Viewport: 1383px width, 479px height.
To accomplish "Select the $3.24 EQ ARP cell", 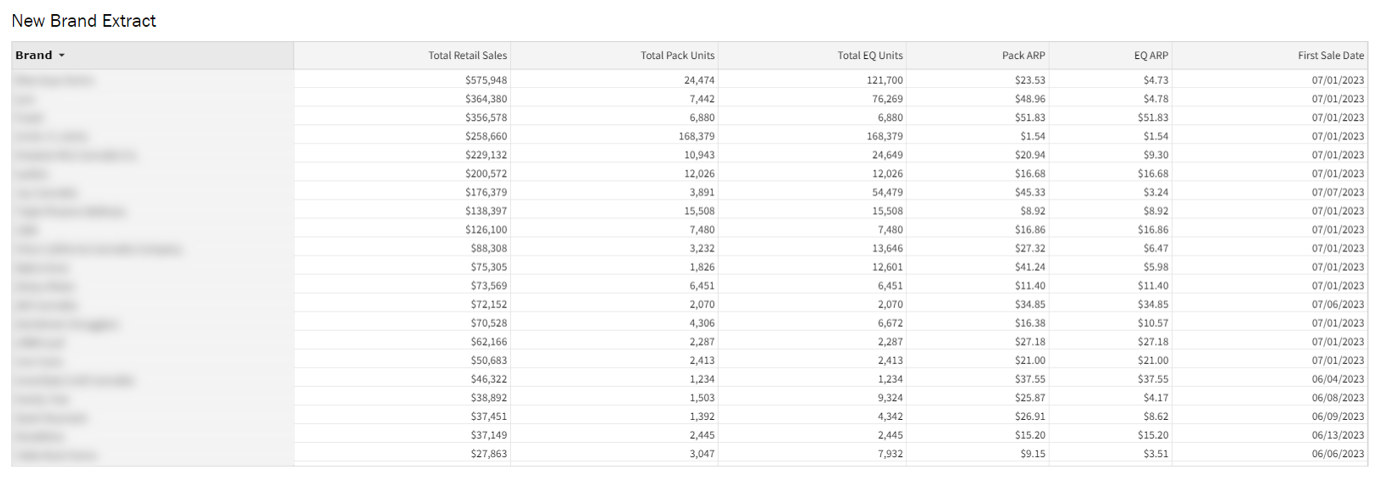I will (1156, 192).
